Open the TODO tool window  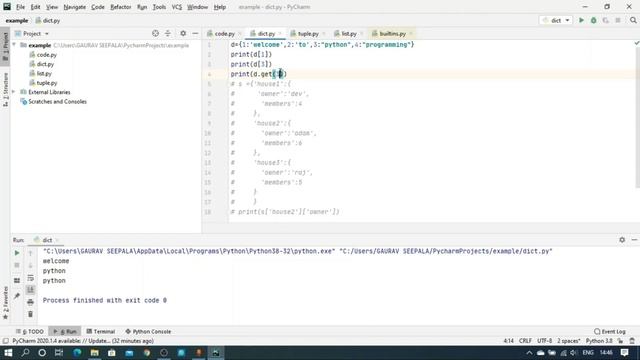coord(30,331)
